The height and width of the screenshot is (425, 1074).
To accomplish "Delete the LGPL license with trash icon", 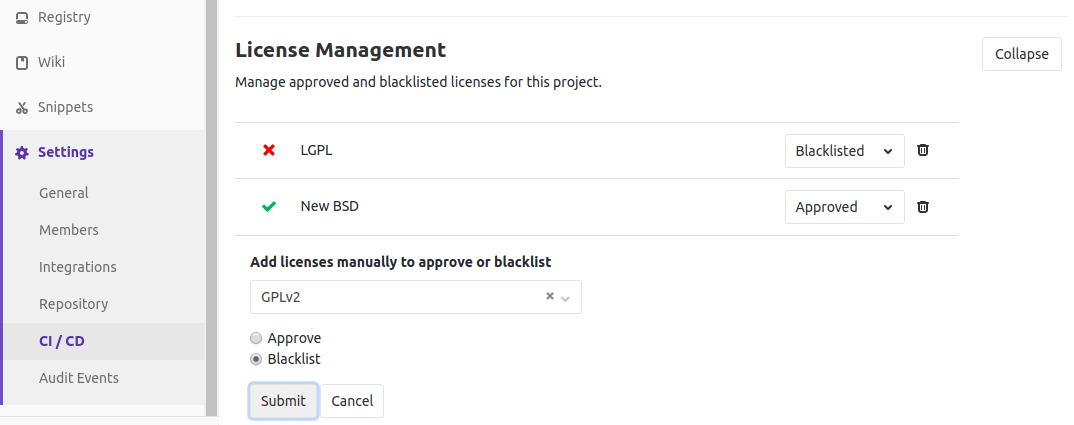I will [923, 150].
